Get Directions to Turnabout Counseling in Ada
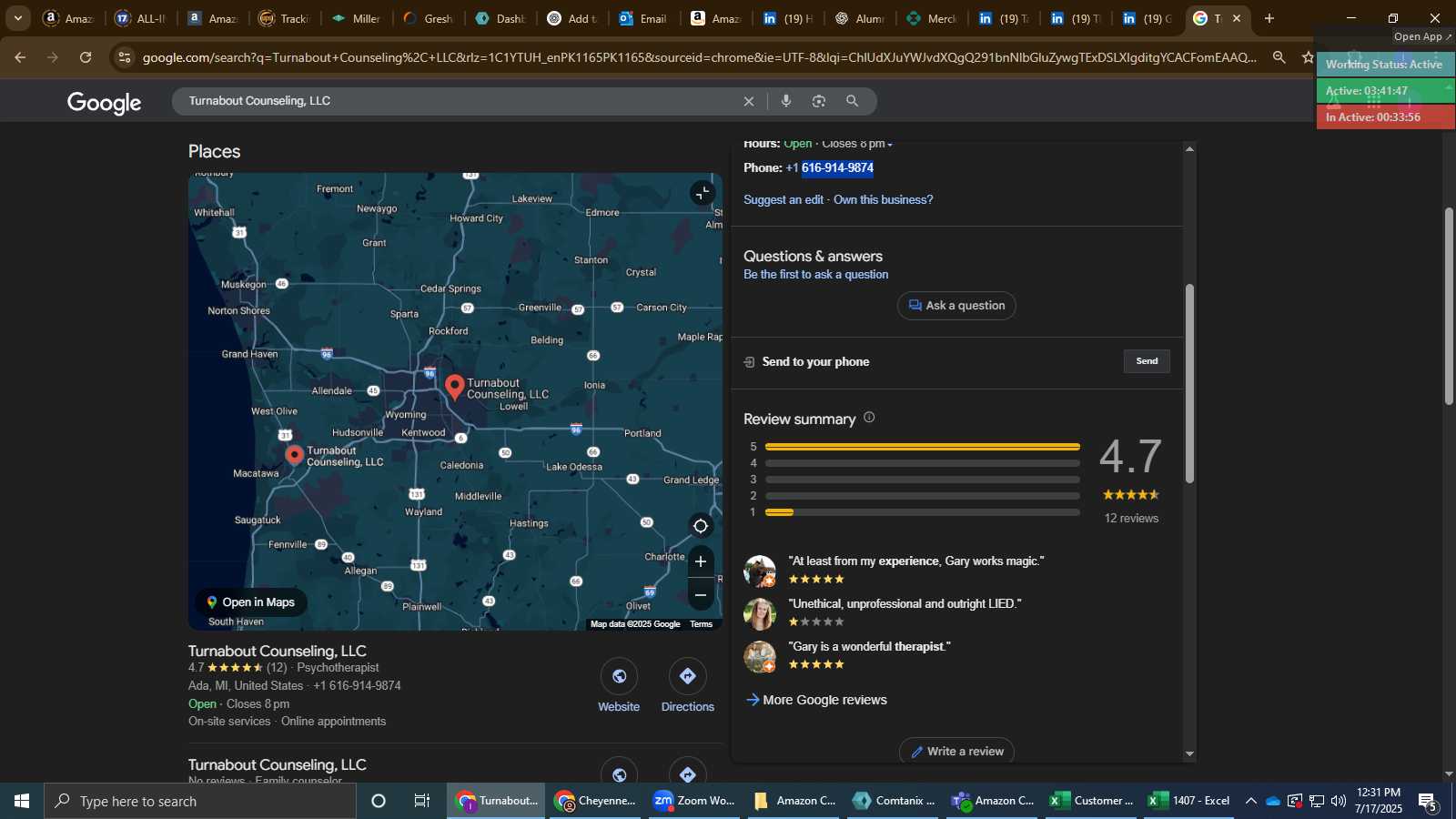 coord(687,687)
